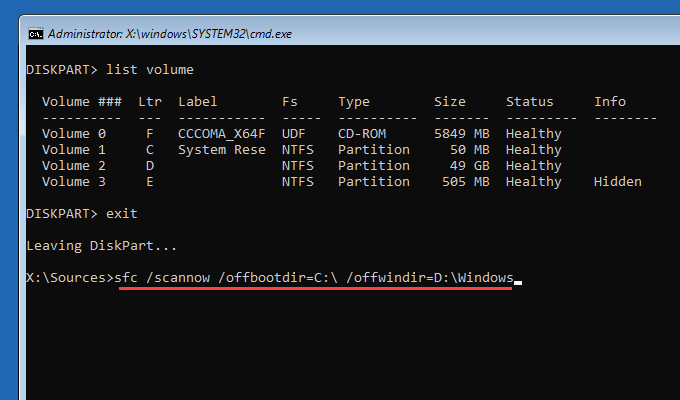Image resolution: width=680 pixels, height=400 pixels.
Task: Click the CCCOMA_X64F volume label
Action: (x=222, y=133)
